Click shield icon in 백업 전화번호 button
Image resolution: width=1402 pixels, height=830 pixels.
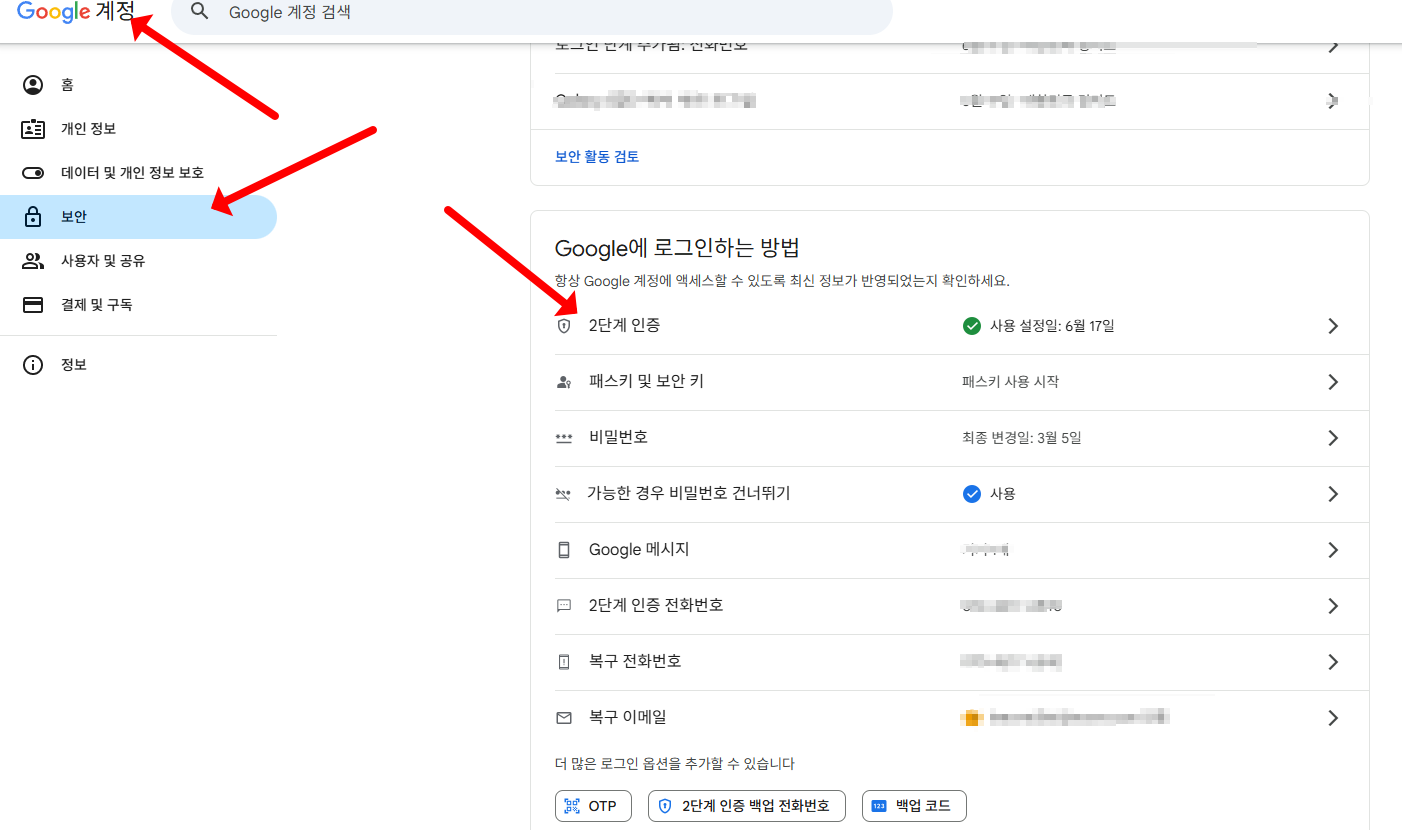tap(665, 806)
